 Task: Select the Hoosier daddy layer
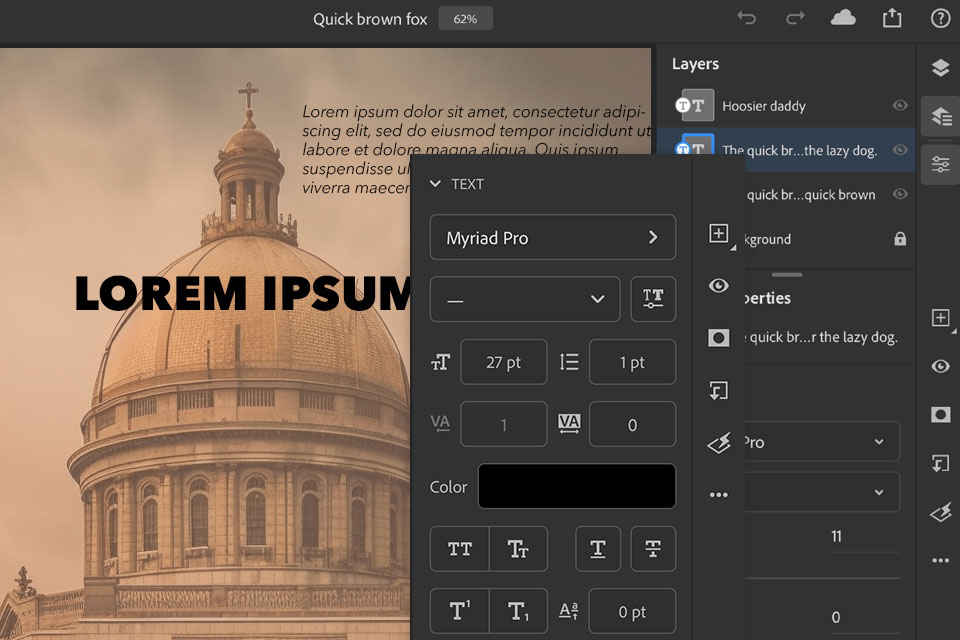pyautogui.click(x=763, y=105)
